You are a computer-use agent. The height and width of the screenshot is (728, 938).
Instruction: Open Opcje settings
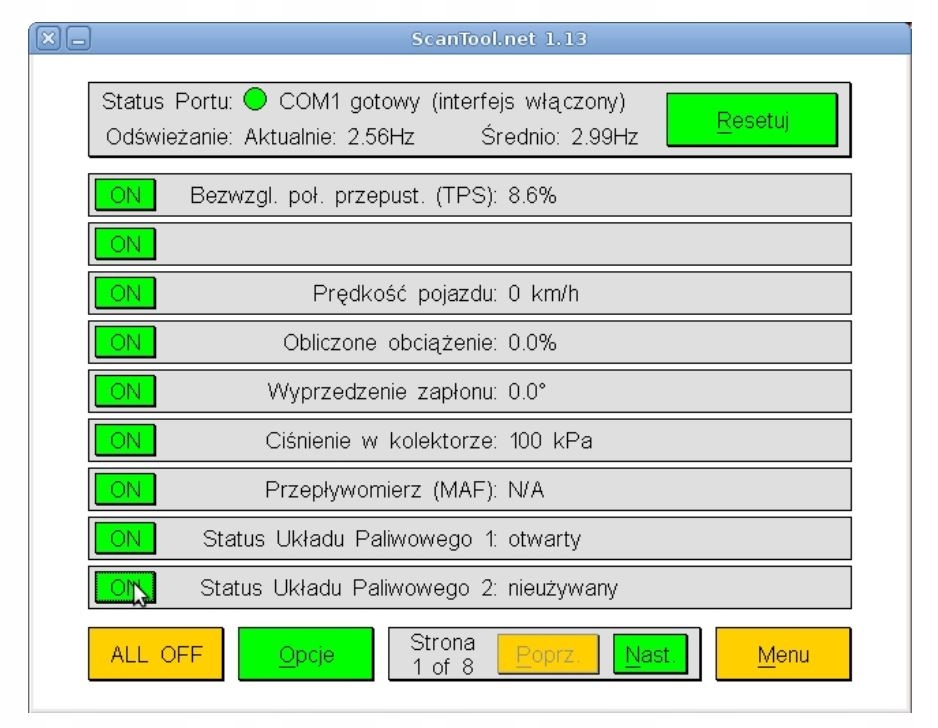pos(305,655)
